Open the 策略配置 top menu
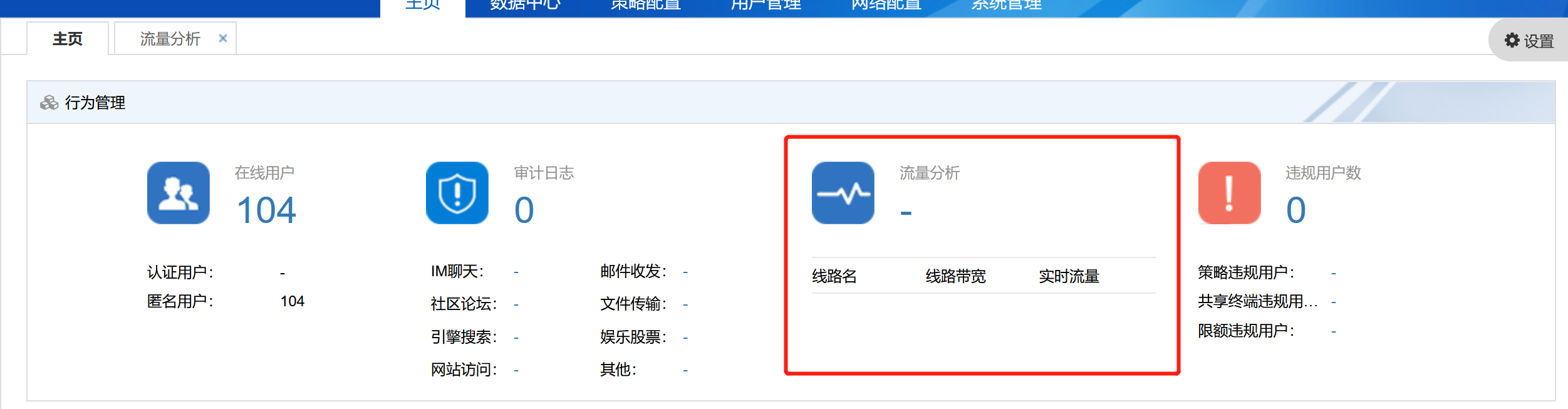 646,5
